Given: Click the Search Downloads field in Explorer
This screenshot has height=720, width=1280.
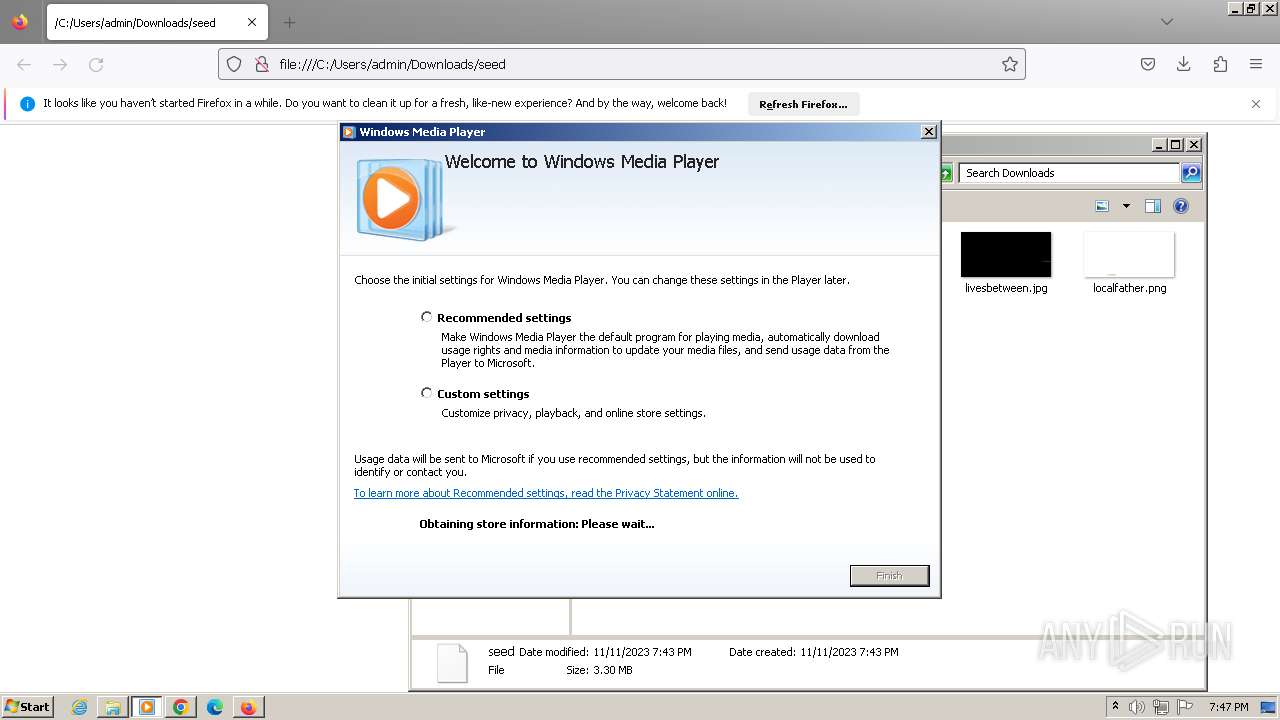Looking at the screenshot, I should click(1070, 173).
